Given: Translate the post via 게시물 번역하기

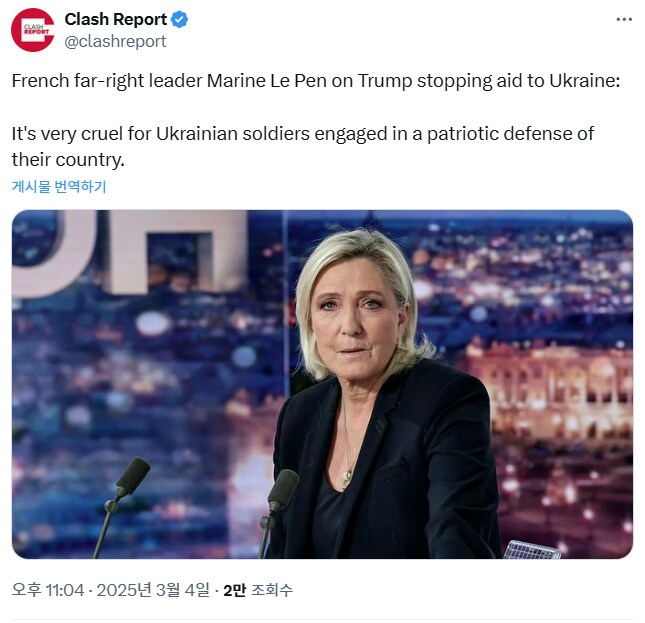Looking at the screenshot, I should (59, 186).
